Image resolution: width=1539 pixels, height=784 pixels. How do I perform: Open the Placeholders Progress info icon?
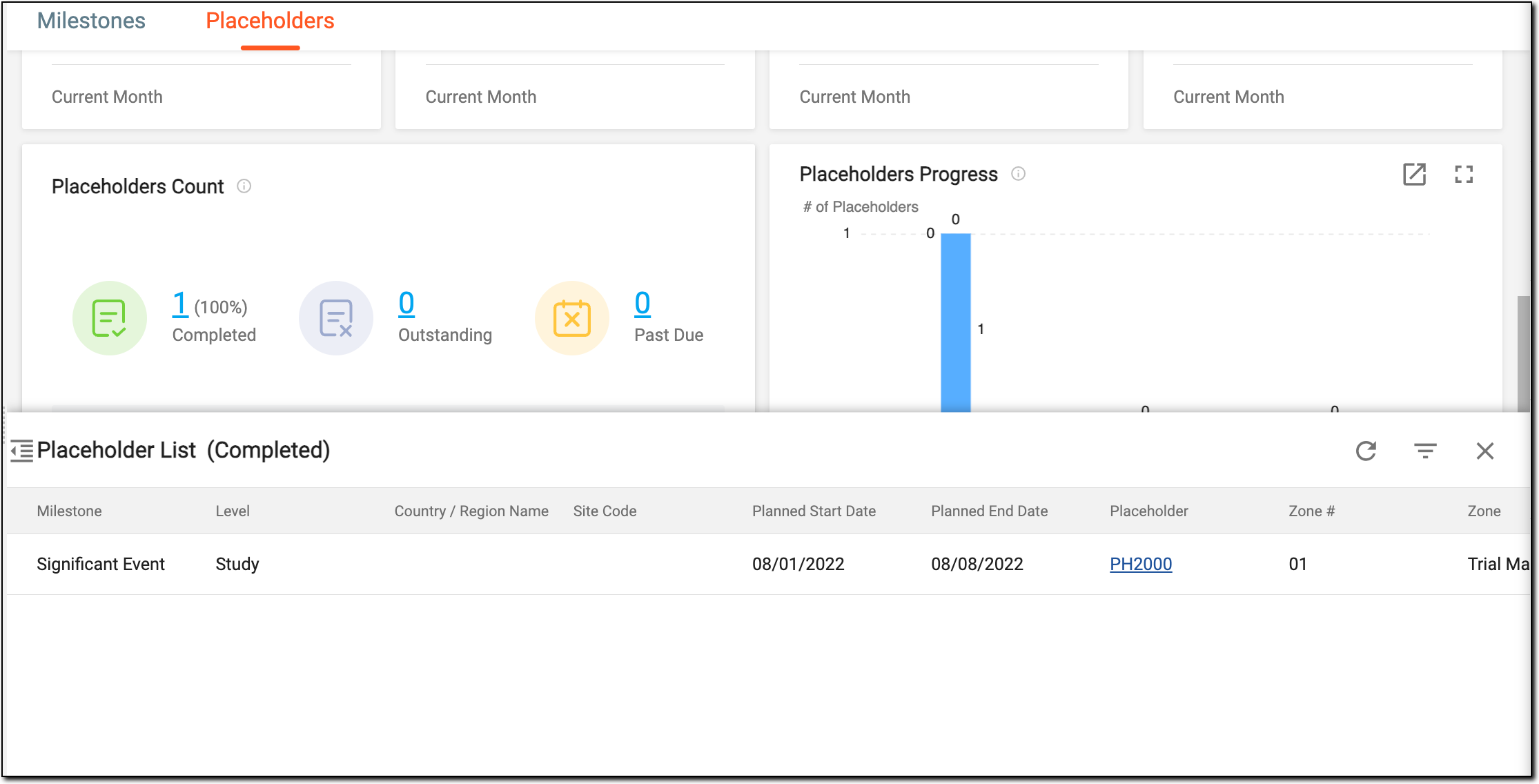tap(1019, 174)
